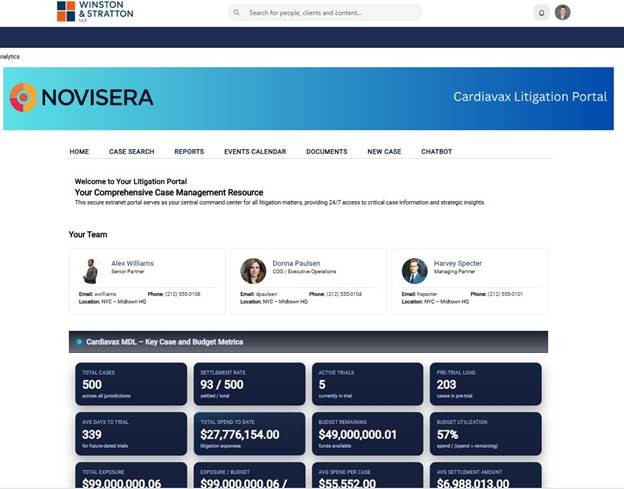
Task: Select the Settlement Rate 93 / 500 card
Action: point(250,384)
